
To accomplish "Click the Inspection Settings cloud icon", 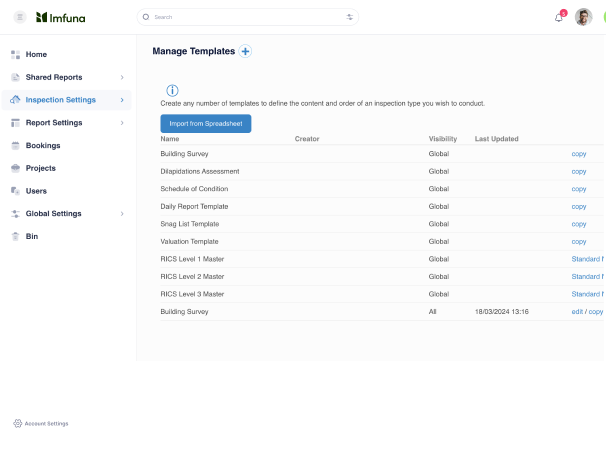I will (15, 100).
